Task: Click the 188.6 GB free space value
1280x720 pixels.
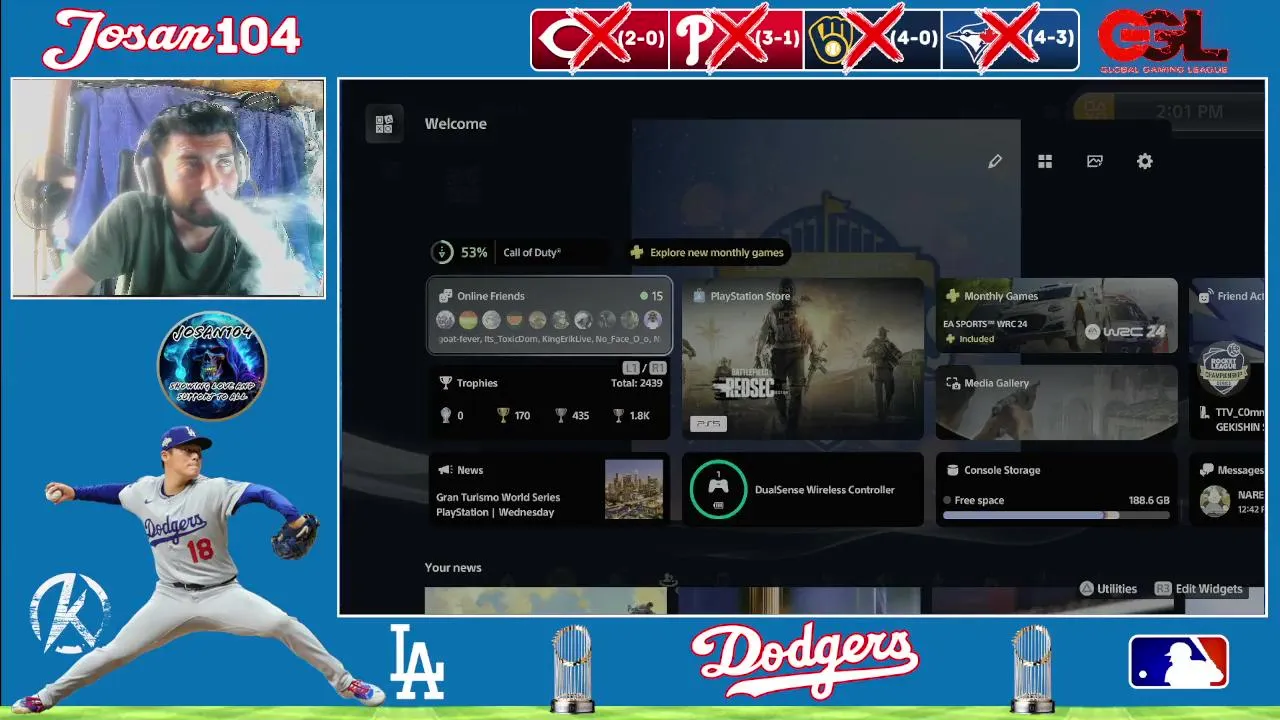Action: tap(1149, 500)
